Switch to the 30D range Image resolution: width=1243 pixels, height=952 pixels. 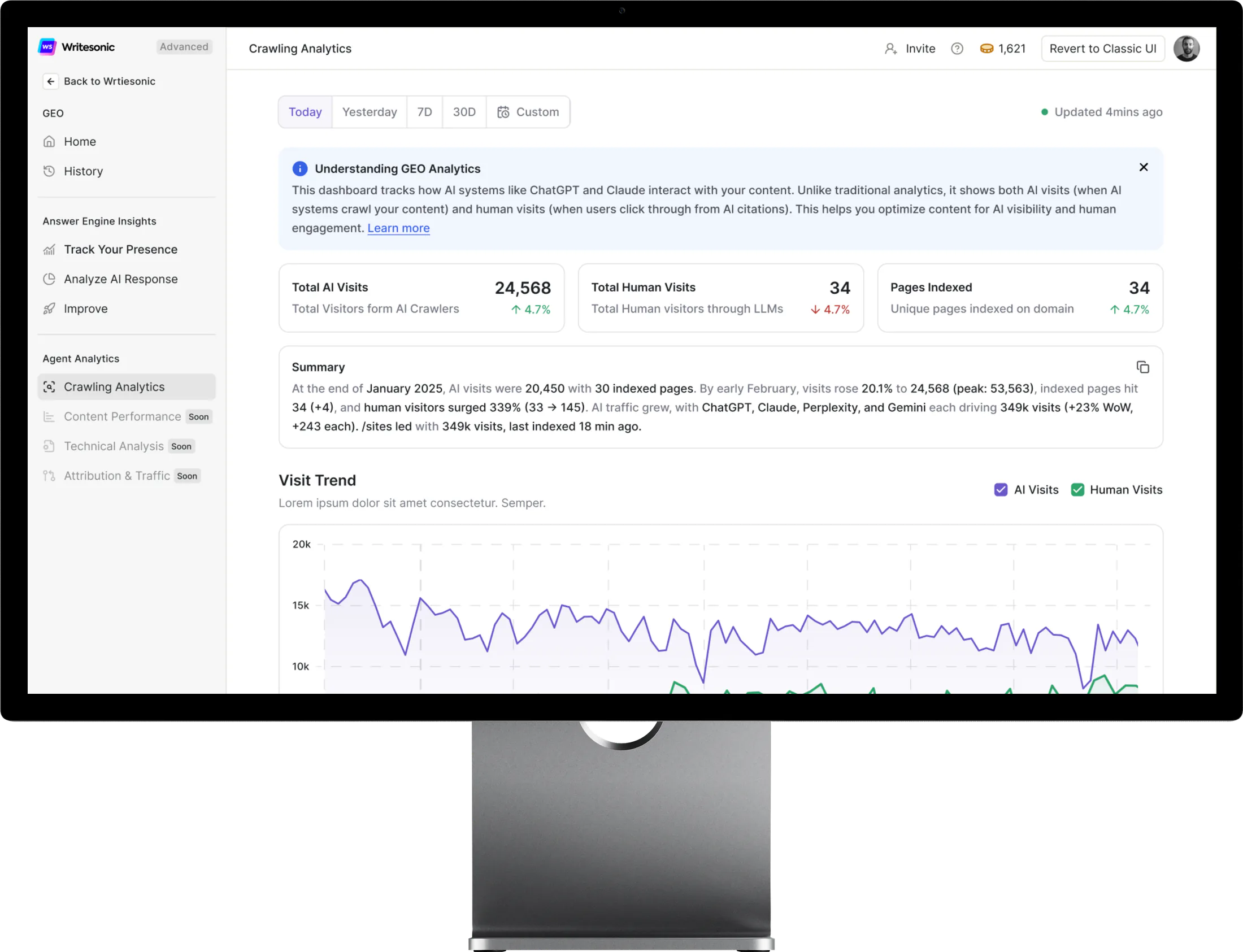pyautogui.click(x=464, y=112)
